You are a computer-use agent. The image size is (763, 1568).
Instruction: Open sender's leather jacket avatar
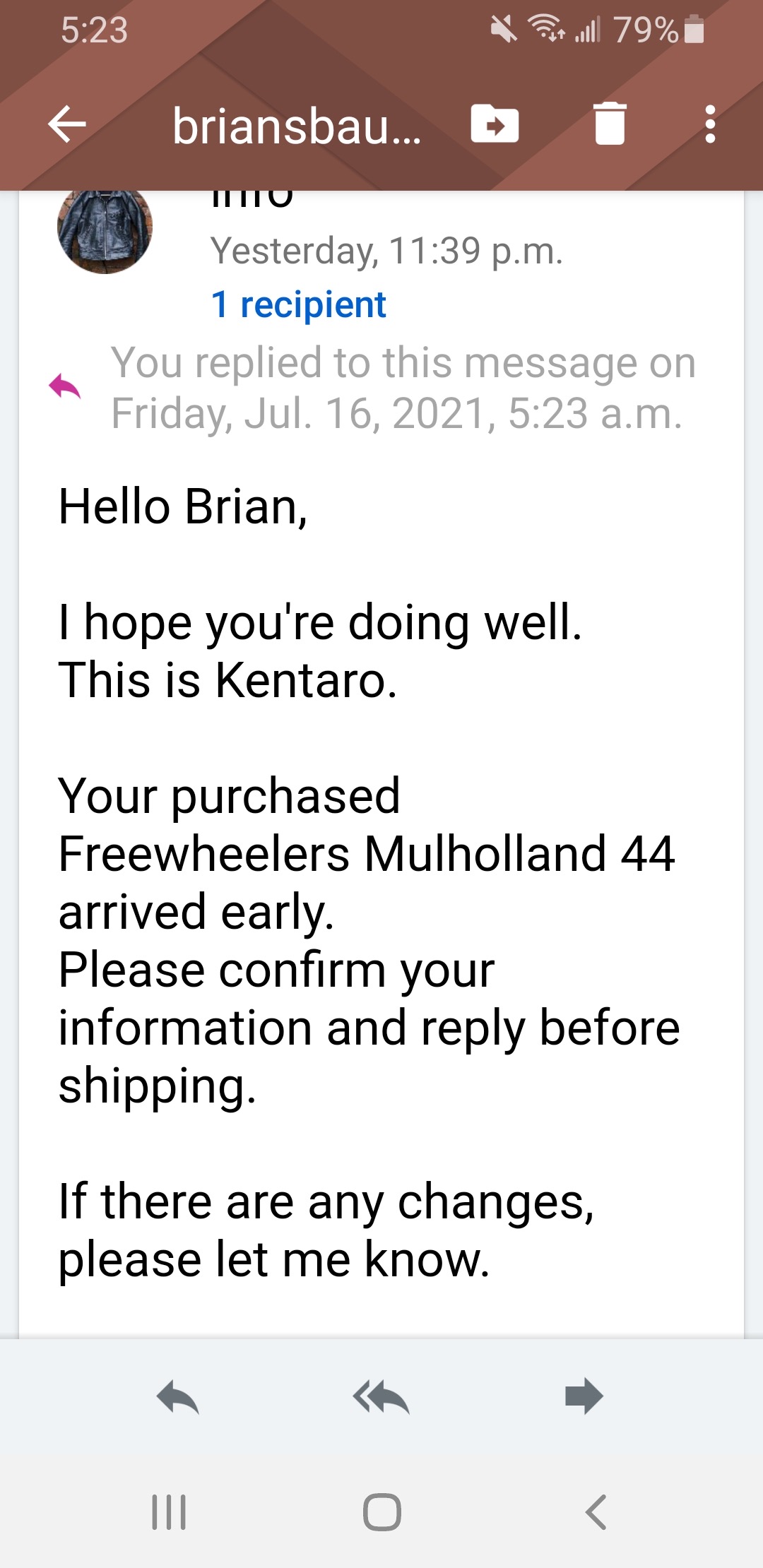pos(105,227)
